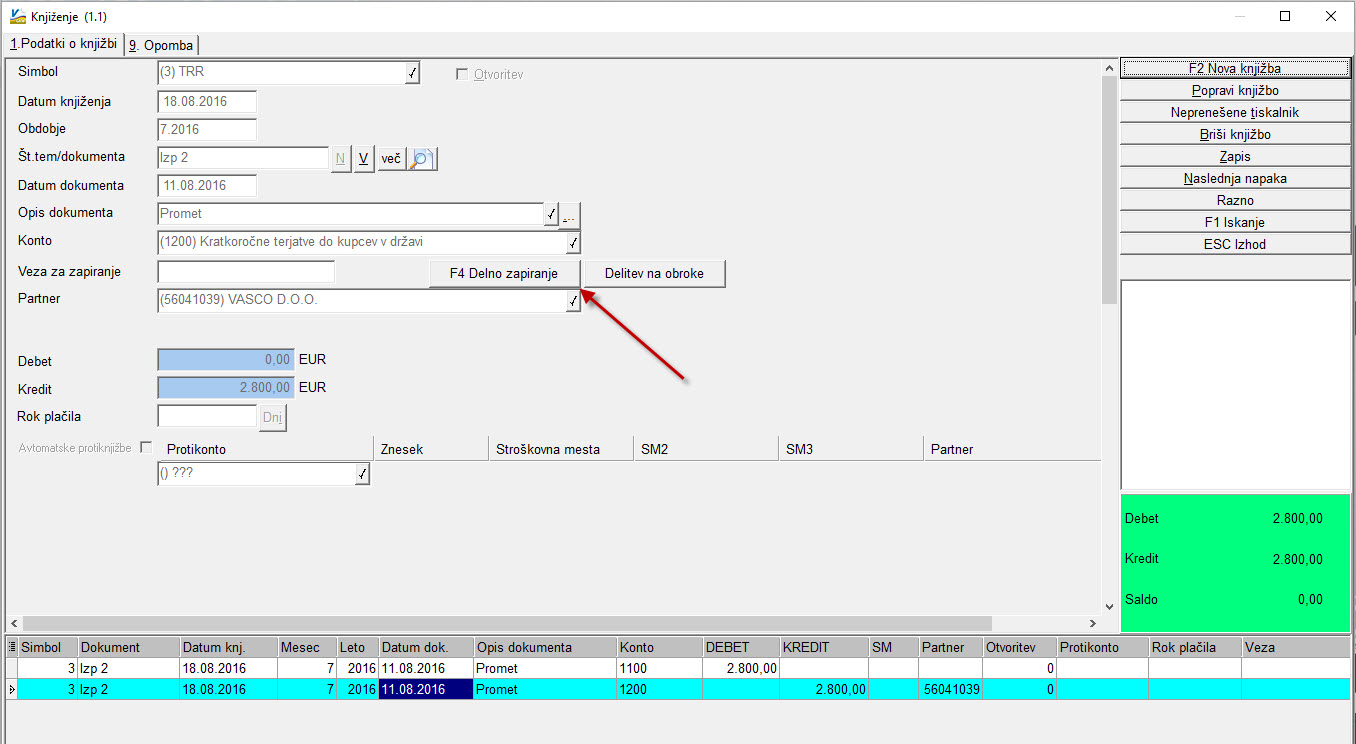Click the 56041039 partner cell

coord(951,689)
